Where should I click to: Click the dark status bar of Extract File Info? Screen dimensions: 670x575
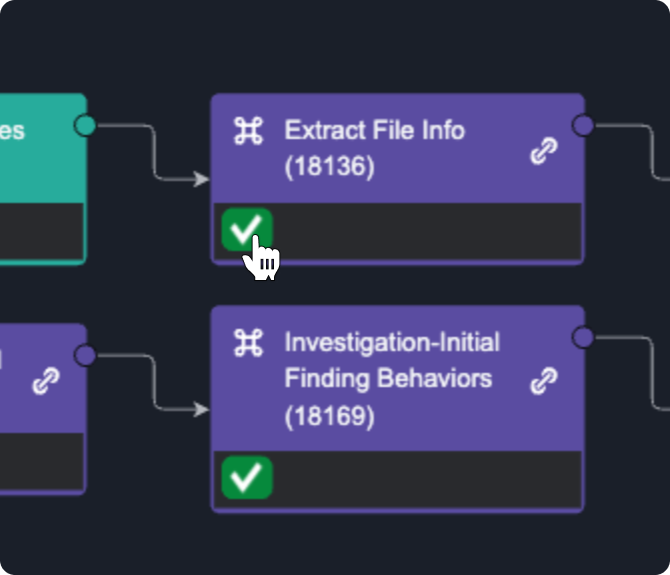(420, 231)
